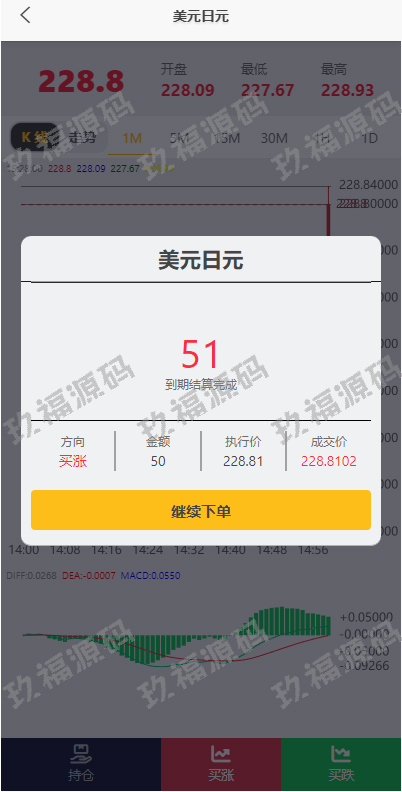Switch chart to 走势 trend mode
402x792 pixels.
click(x=82, y=137)
